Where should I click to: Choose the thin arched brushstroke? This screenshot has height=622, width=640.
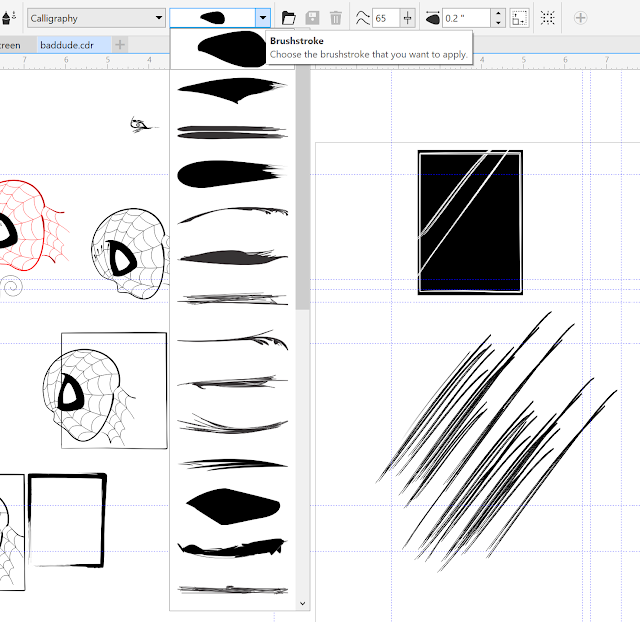pyautogui.click(x=233, y=215)
